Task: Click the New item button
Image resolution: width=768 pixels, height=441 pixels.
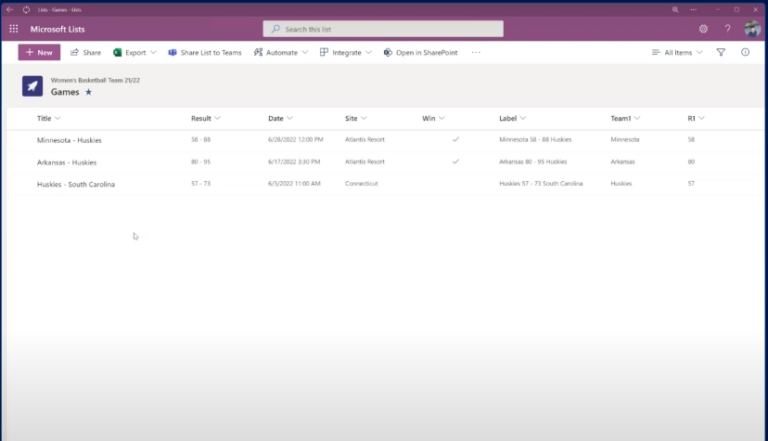Action: (x=39, y=52)
